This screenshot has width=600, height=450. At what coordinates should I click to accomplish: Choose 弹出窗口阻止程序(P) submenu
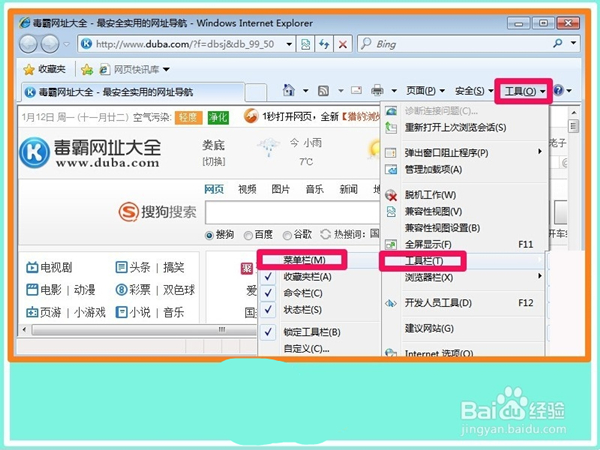(x=464, y=153)
